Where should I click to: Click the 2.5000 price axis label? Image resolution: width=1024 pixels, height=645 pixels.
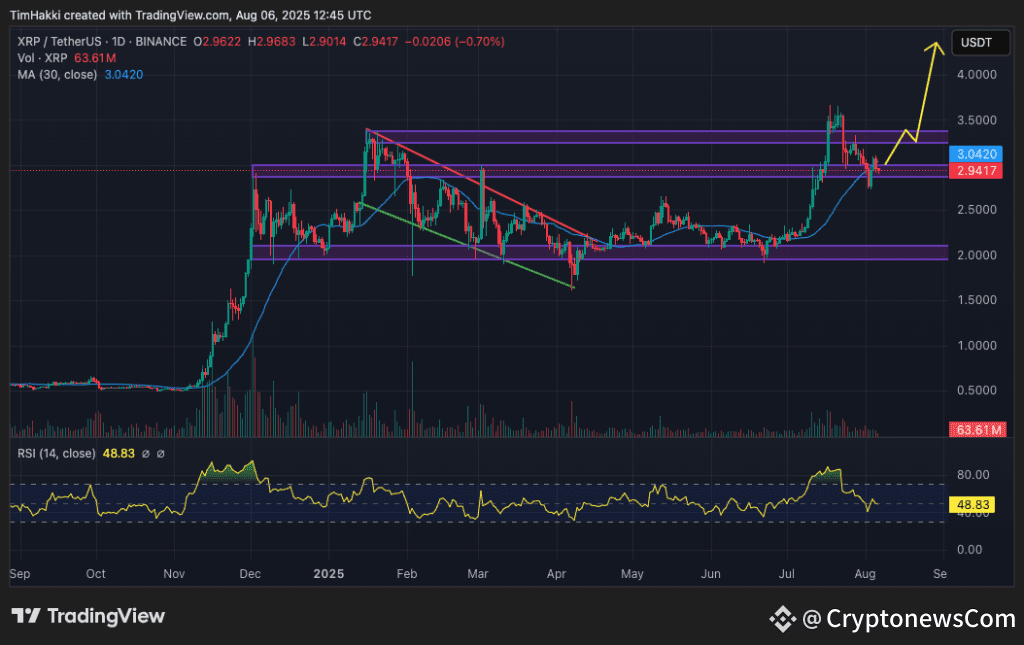click(977, 210)
